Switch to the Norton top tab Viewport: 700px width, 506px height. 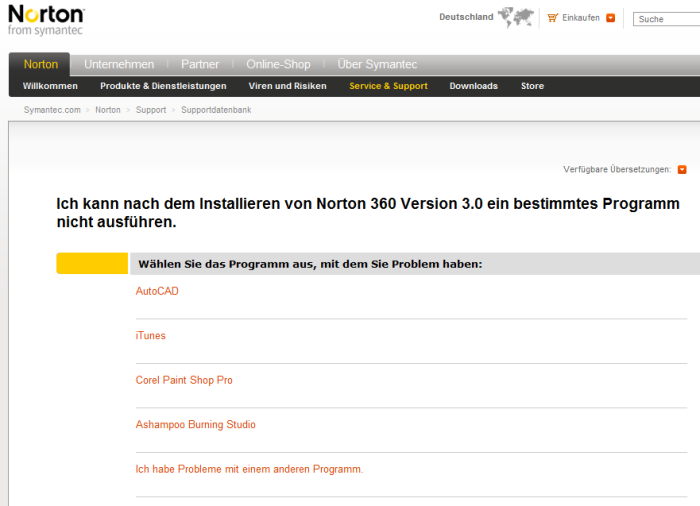pos(41,64)
